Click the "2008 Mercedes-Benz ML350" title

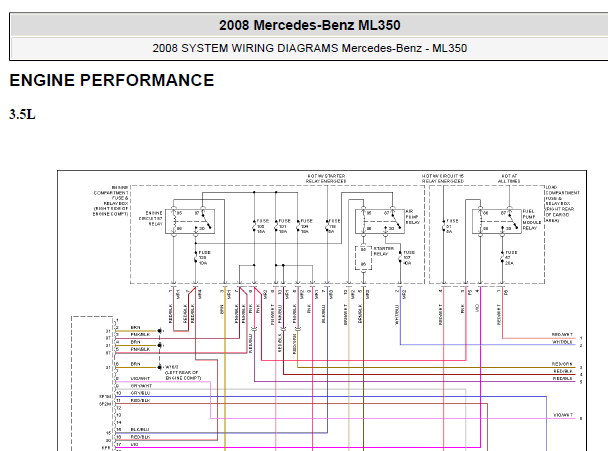[309, 25]
